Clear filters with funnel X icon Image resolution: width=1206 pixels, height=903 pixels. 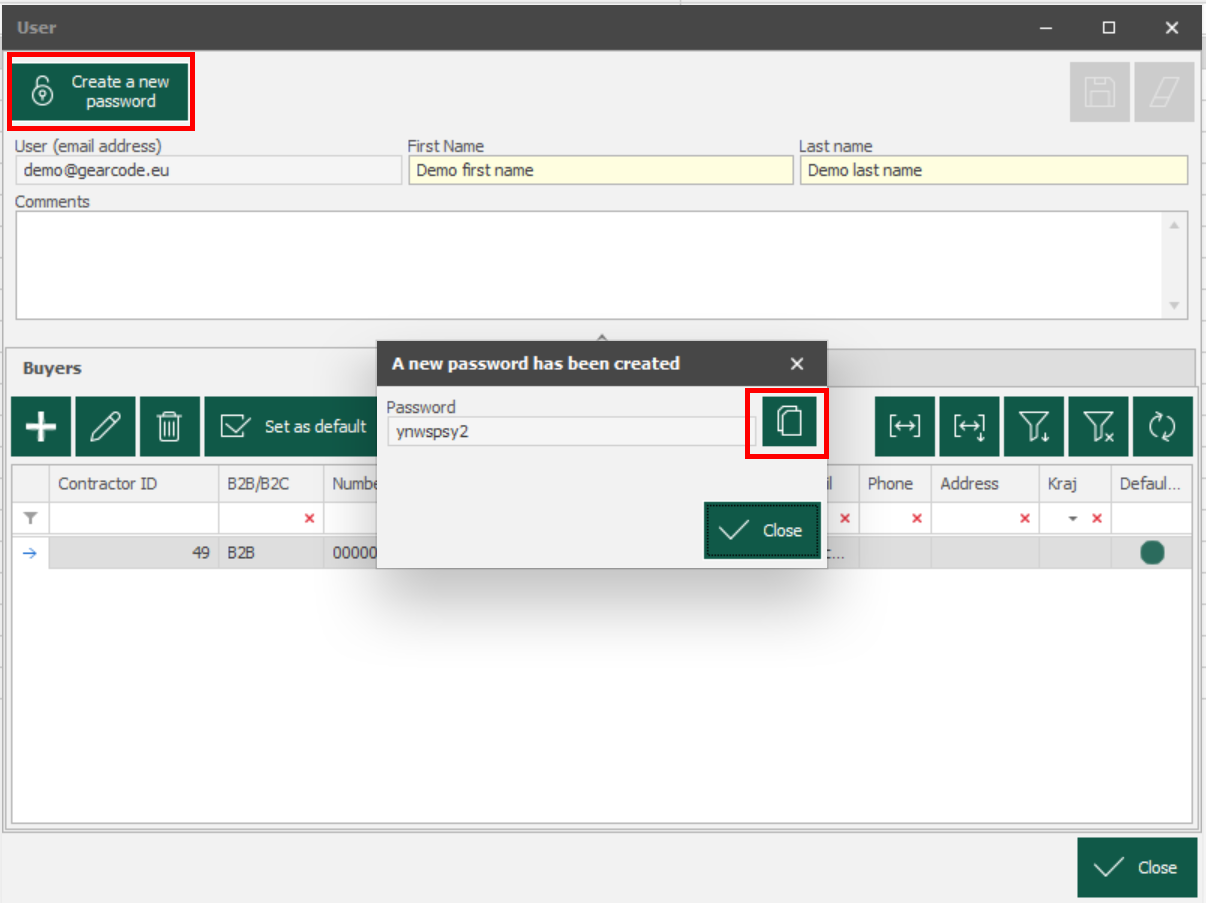click(1097, 427)
